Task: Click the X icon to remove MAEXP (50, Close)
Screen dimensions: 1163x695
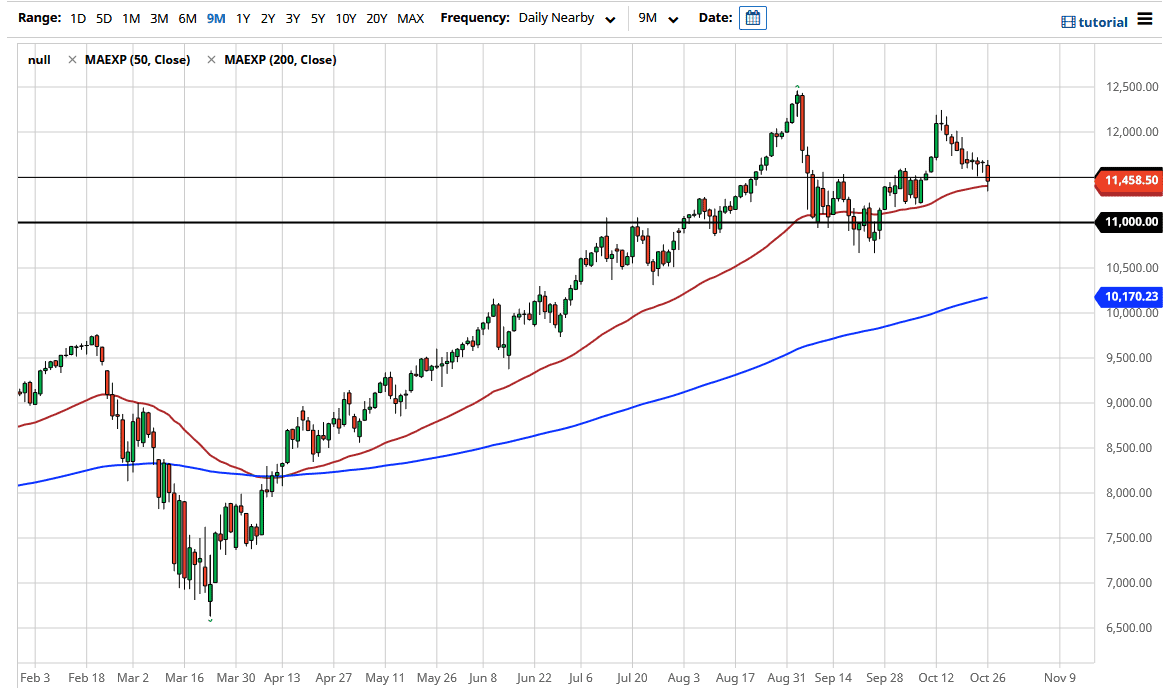Action: coord(71,59)
